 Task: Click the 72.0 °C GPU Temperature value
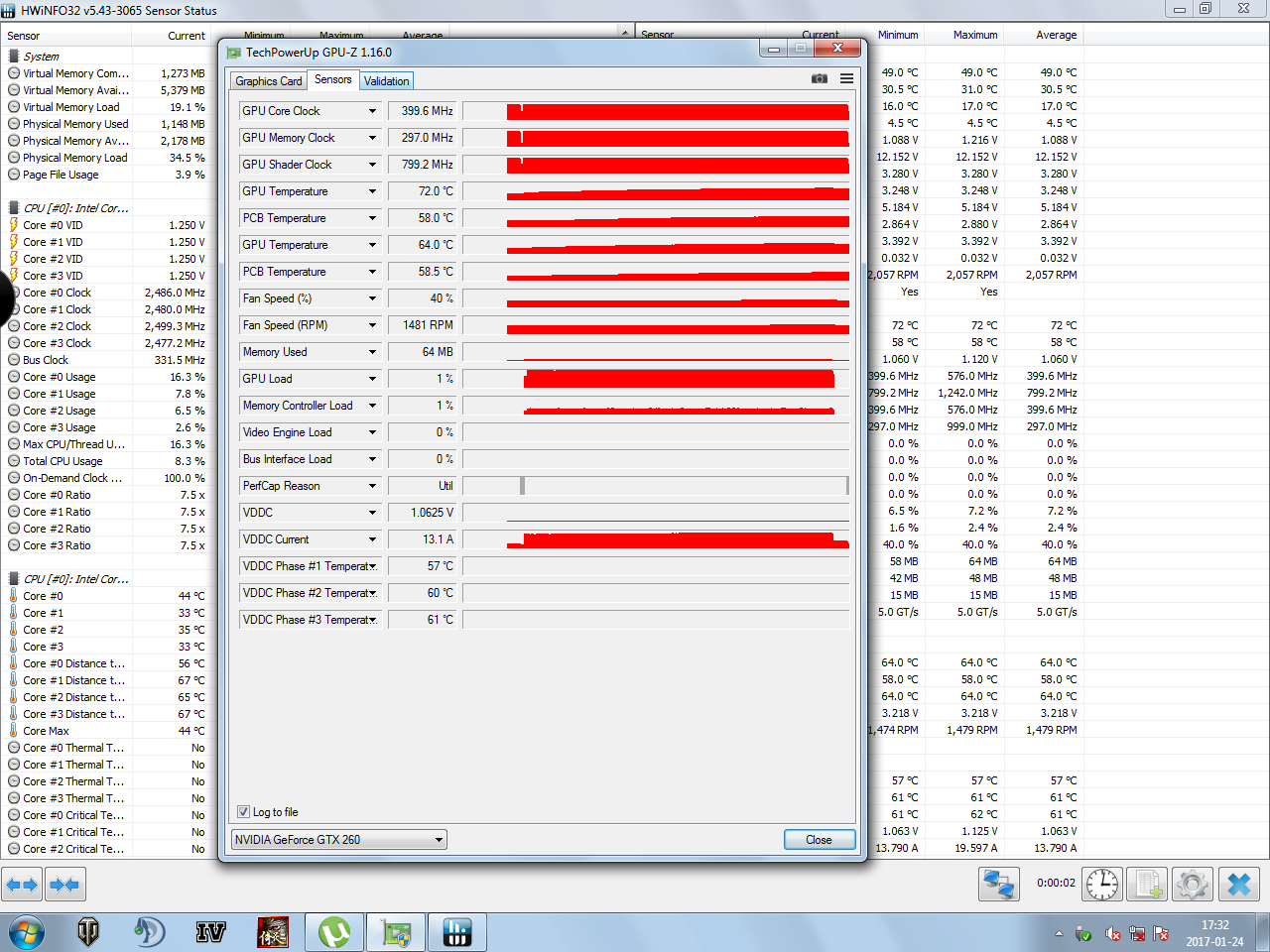[x=423, y=191]
